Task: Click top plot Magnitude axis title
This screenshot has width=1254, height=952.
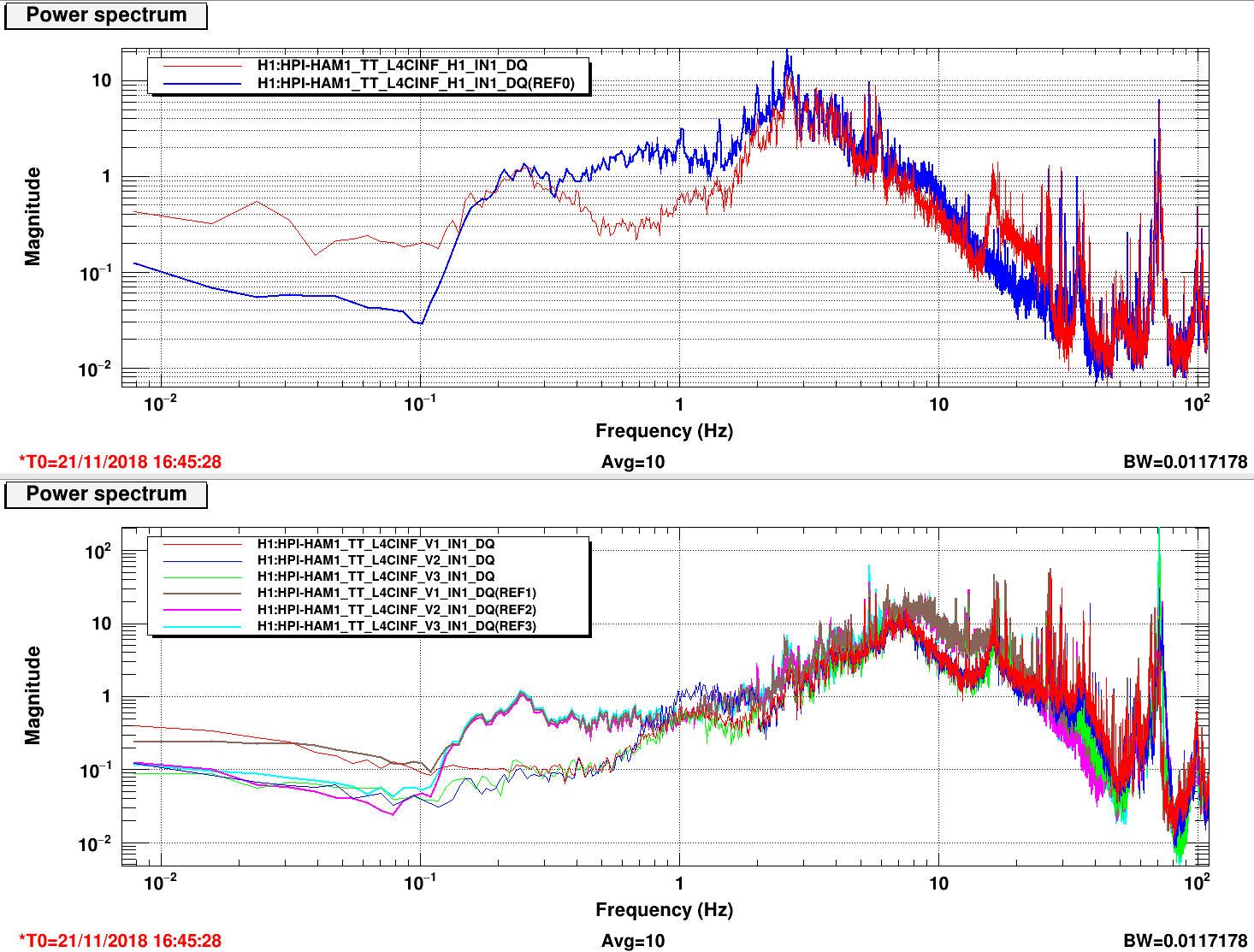Action: click(33, 216)
